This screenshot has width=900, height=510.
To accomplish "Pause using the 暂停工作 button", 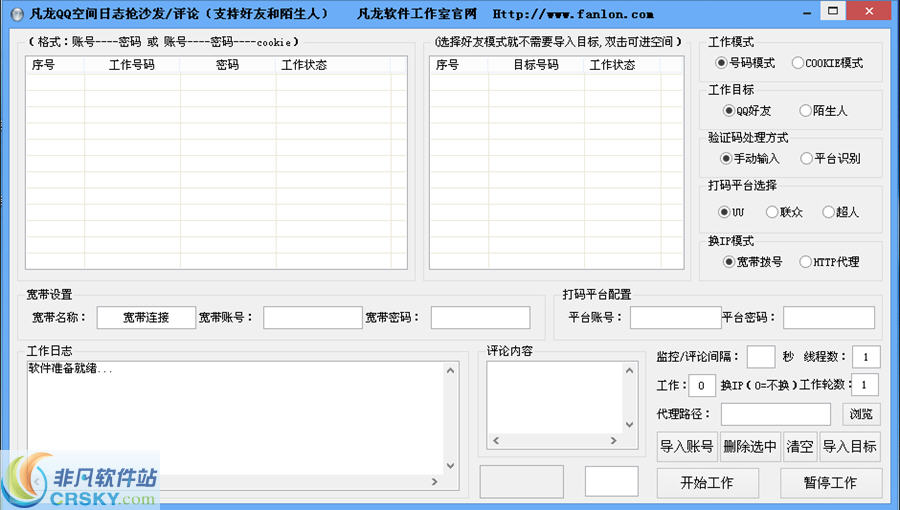I will point(831,483).
